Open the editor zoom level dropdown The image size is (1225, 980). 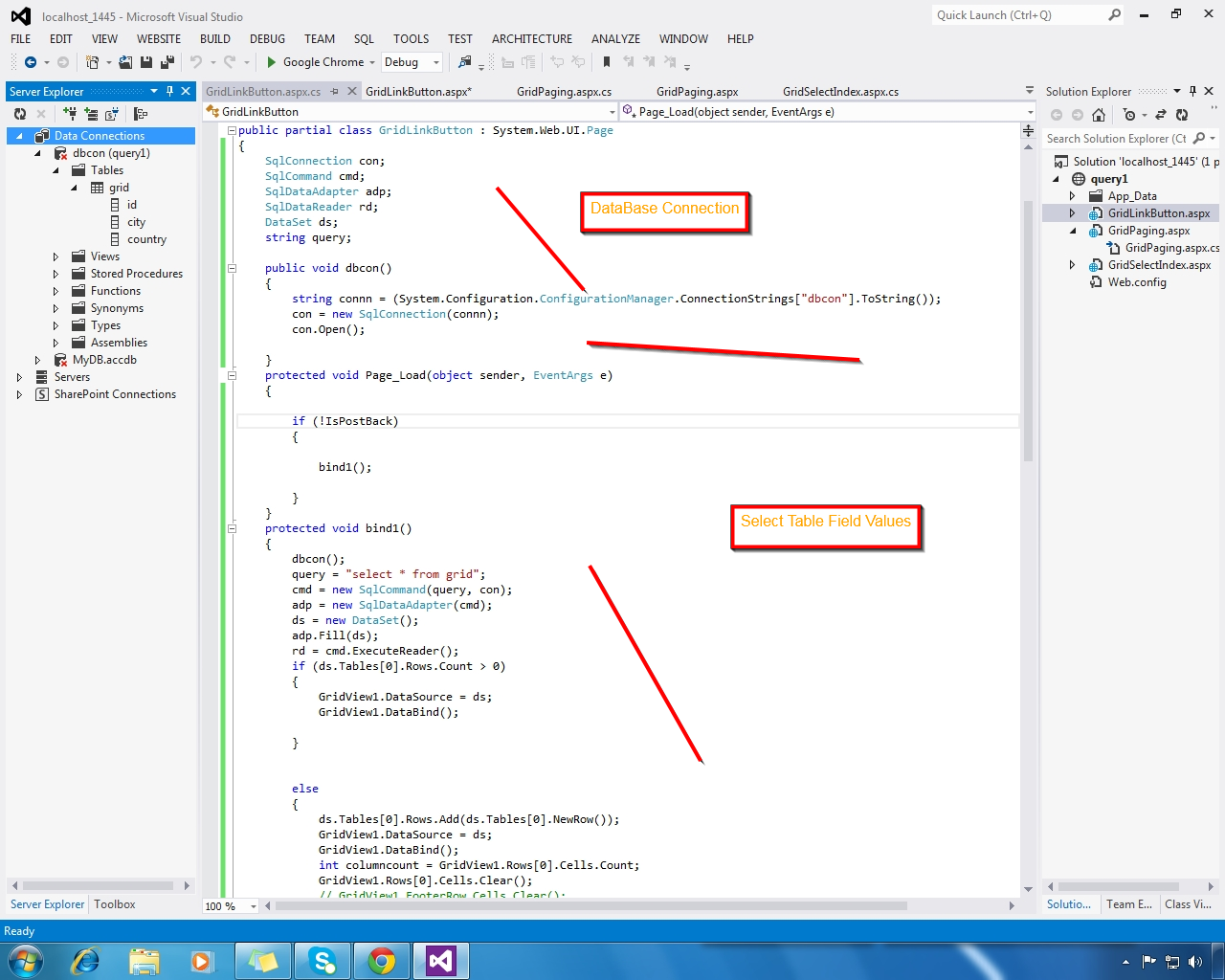(252, 905)
